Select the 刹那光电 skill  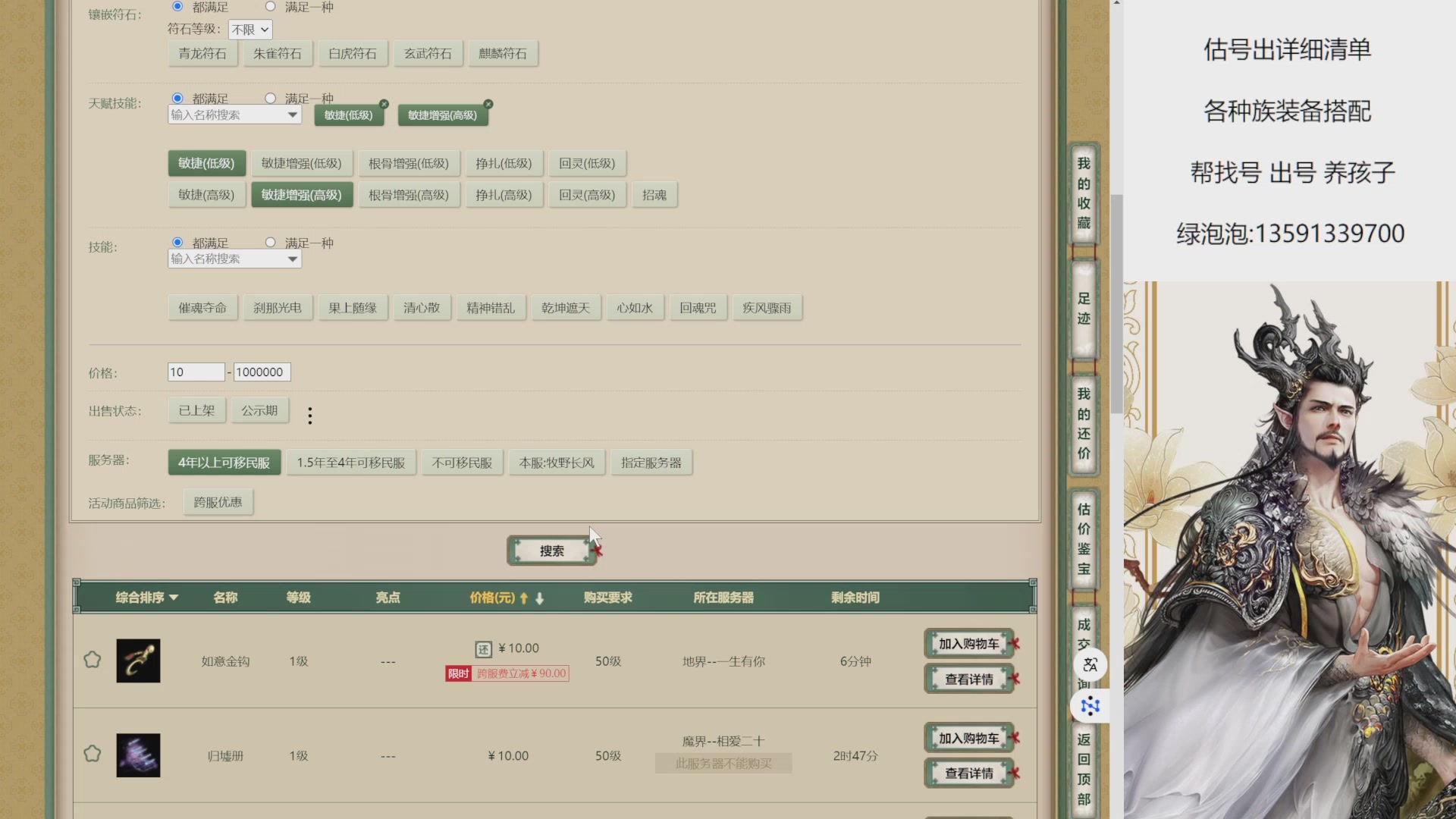pos(278,308)
